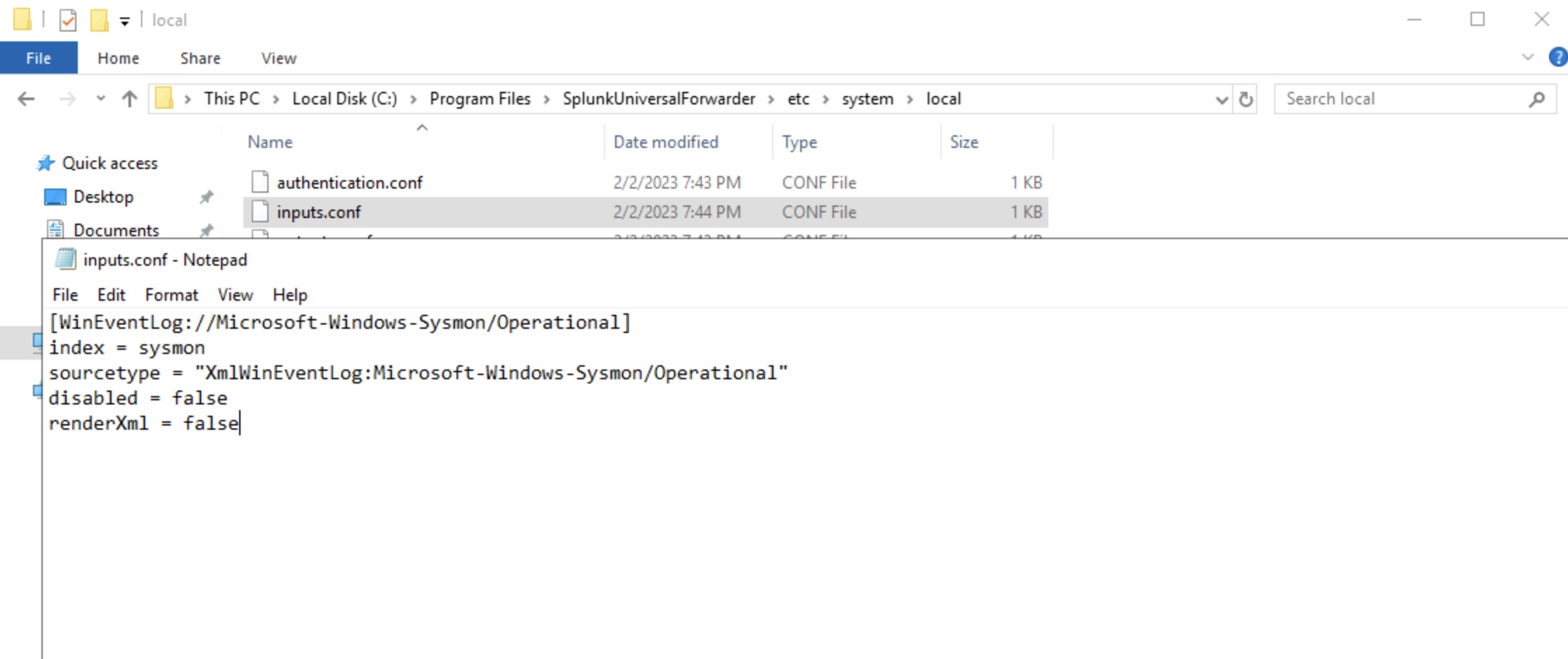The height and width of the screenshot is (659, 1568).
Task: Go up one folder level arrow
Action: [x=129, y=99]
